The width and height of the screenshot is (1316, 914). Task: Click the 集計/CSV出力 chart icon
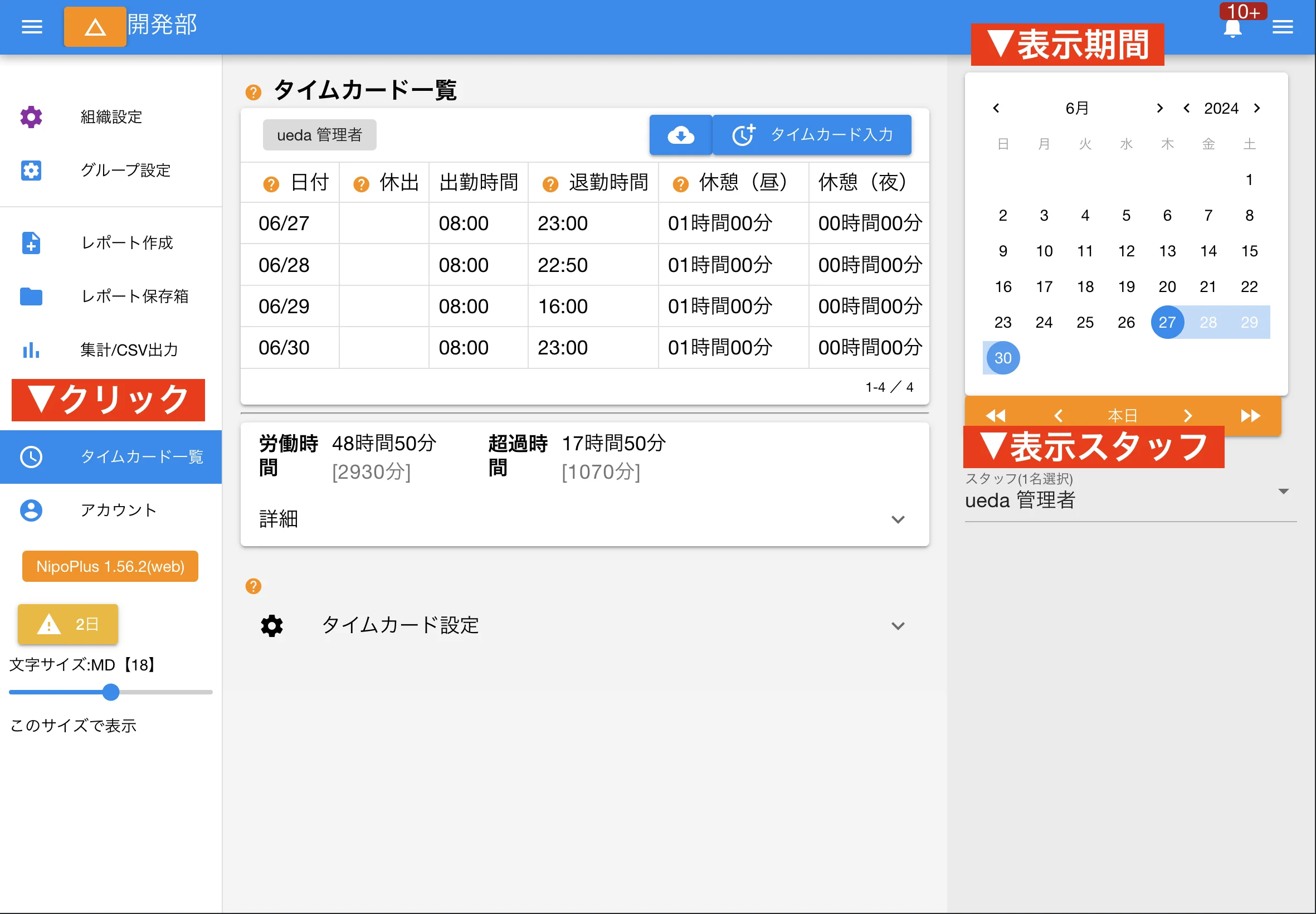pos(30,350)
